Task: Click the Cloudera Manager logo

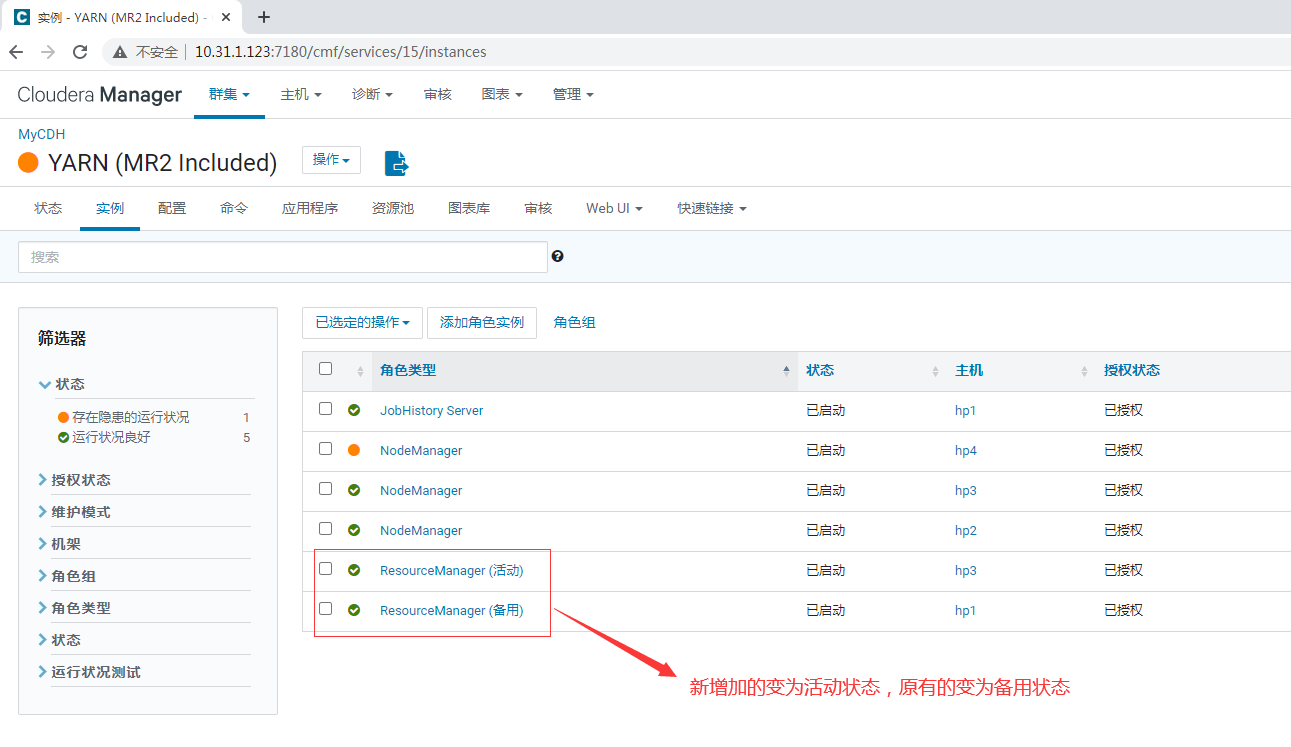Action: [100, 94]
